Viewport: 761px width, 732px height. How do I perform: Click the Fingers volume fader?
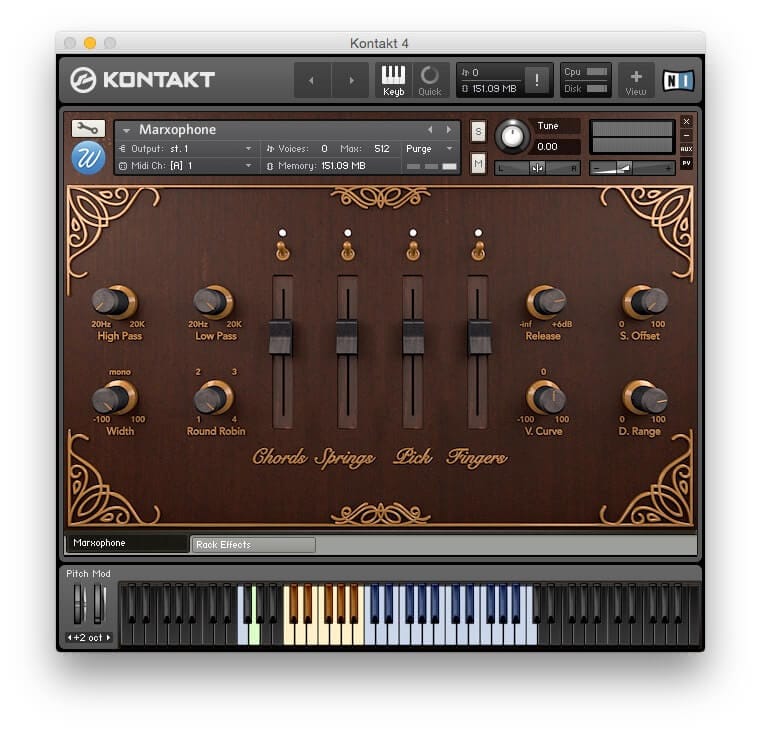479,337
